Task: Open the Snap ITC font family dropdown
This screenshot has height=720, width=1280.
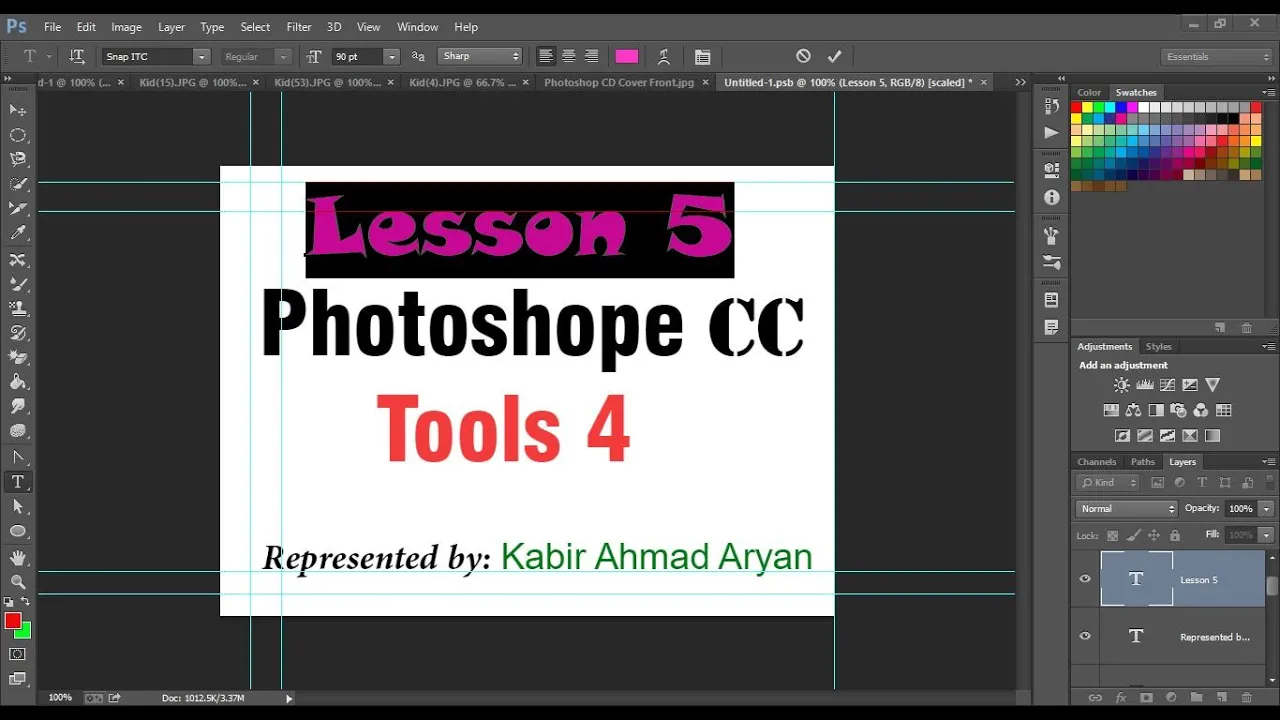Action: point(201,57)
